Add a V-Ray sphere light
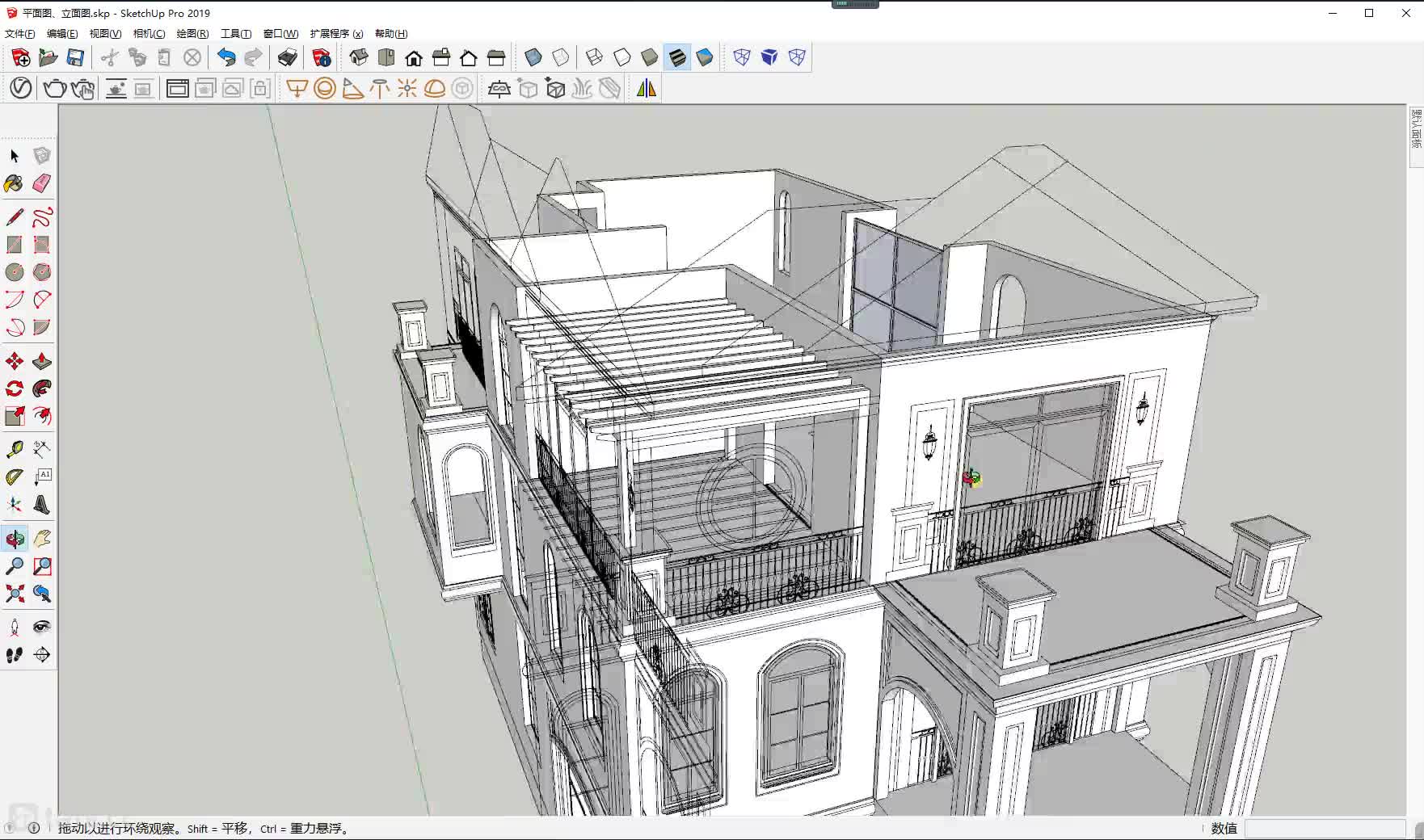This screenshot has height=840, width=1424. coord(325,88)
